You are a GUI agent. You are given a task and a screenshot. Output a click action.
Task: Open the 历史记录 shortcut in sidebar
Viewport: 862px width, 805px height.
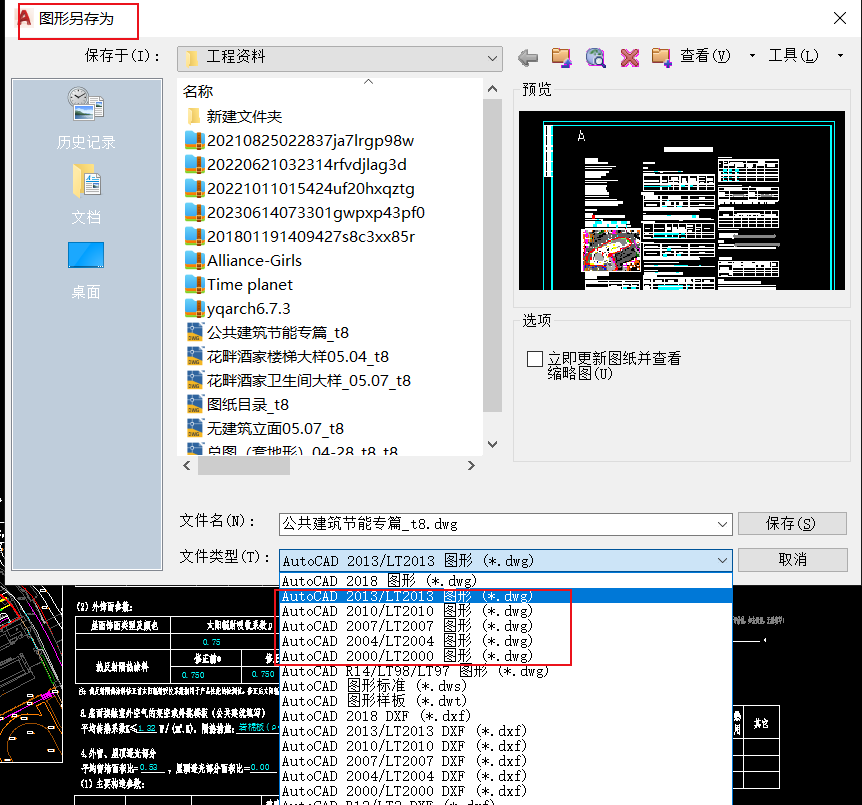pos(85,120)
